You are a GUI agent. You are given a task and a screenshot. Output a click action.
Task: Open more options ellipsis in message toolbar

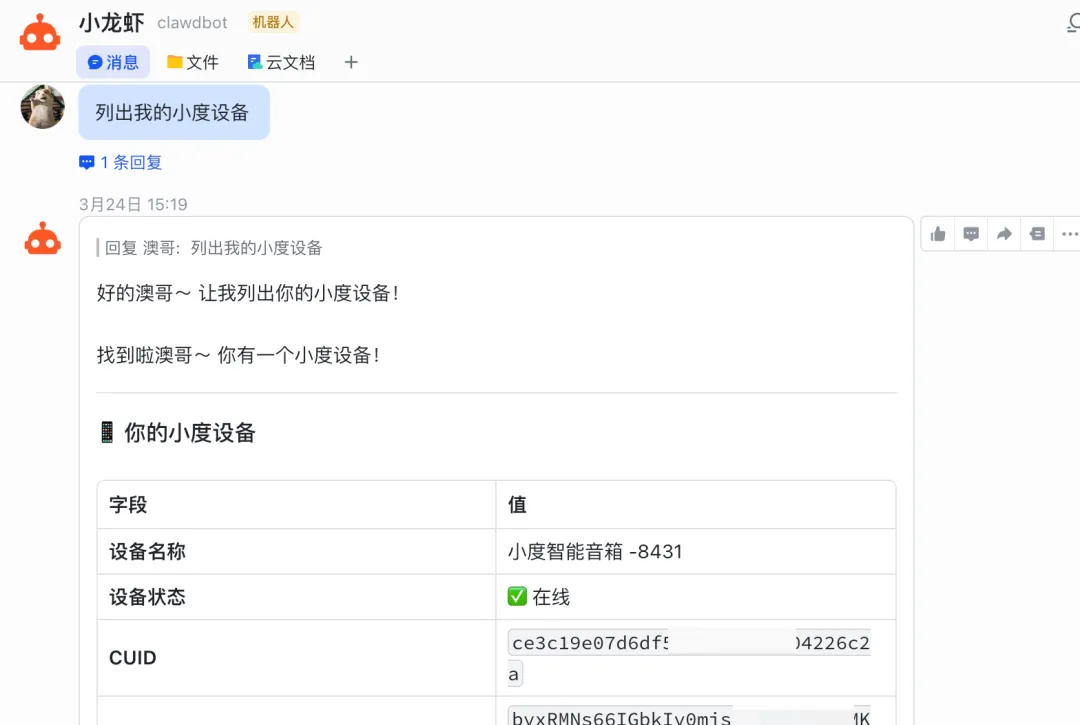[x=1070, y=234]
